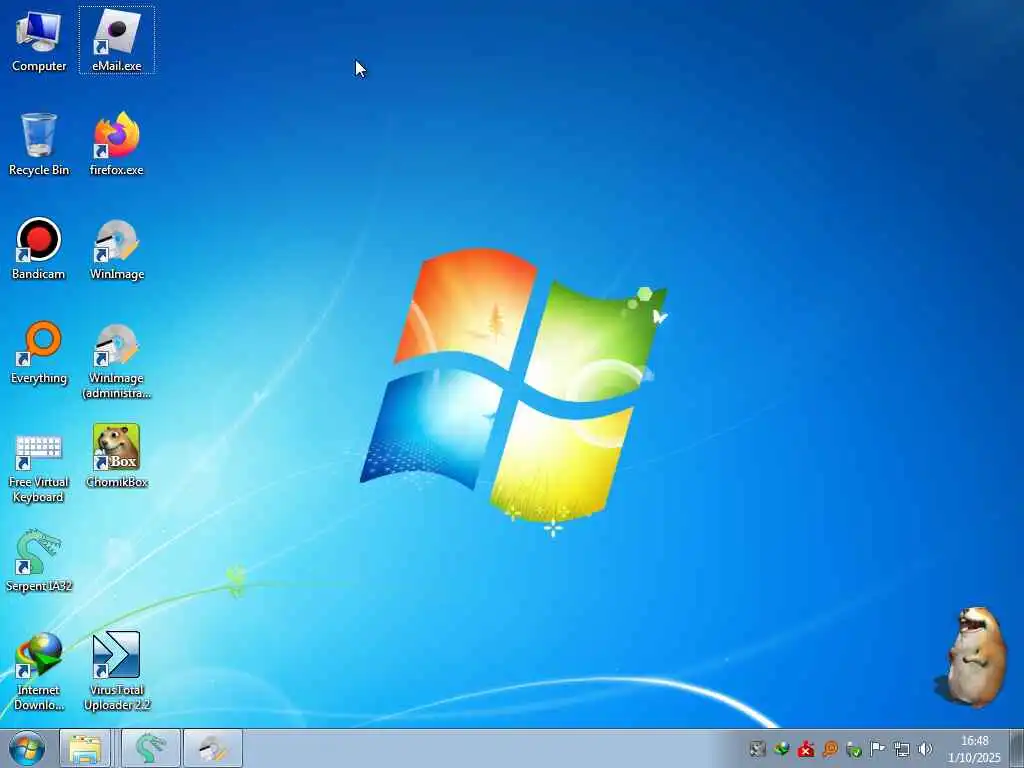Image resolution: width=1024 pixels, height=768 pixels.
Task: Select the Computer desktop icon
Action: tap(39, 40)
